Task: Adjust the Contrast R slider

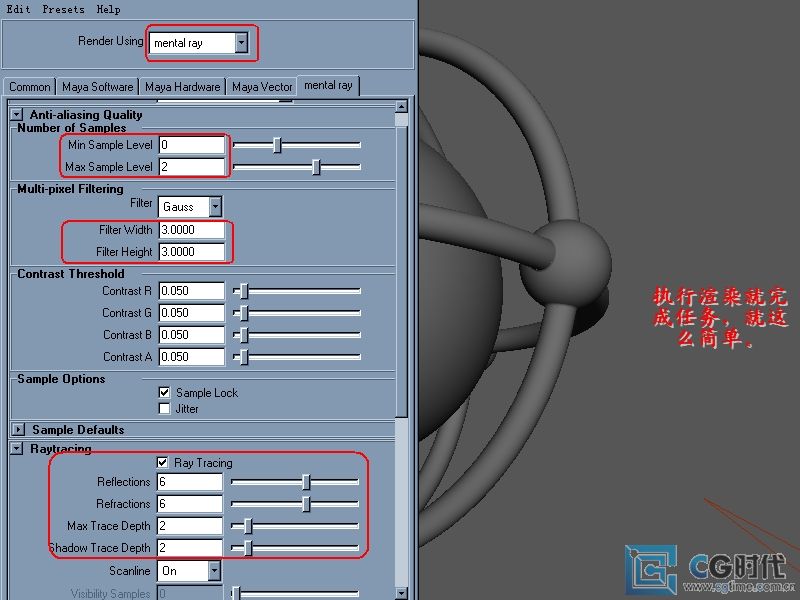Action: pyautogui.click(x=244, y=291)
